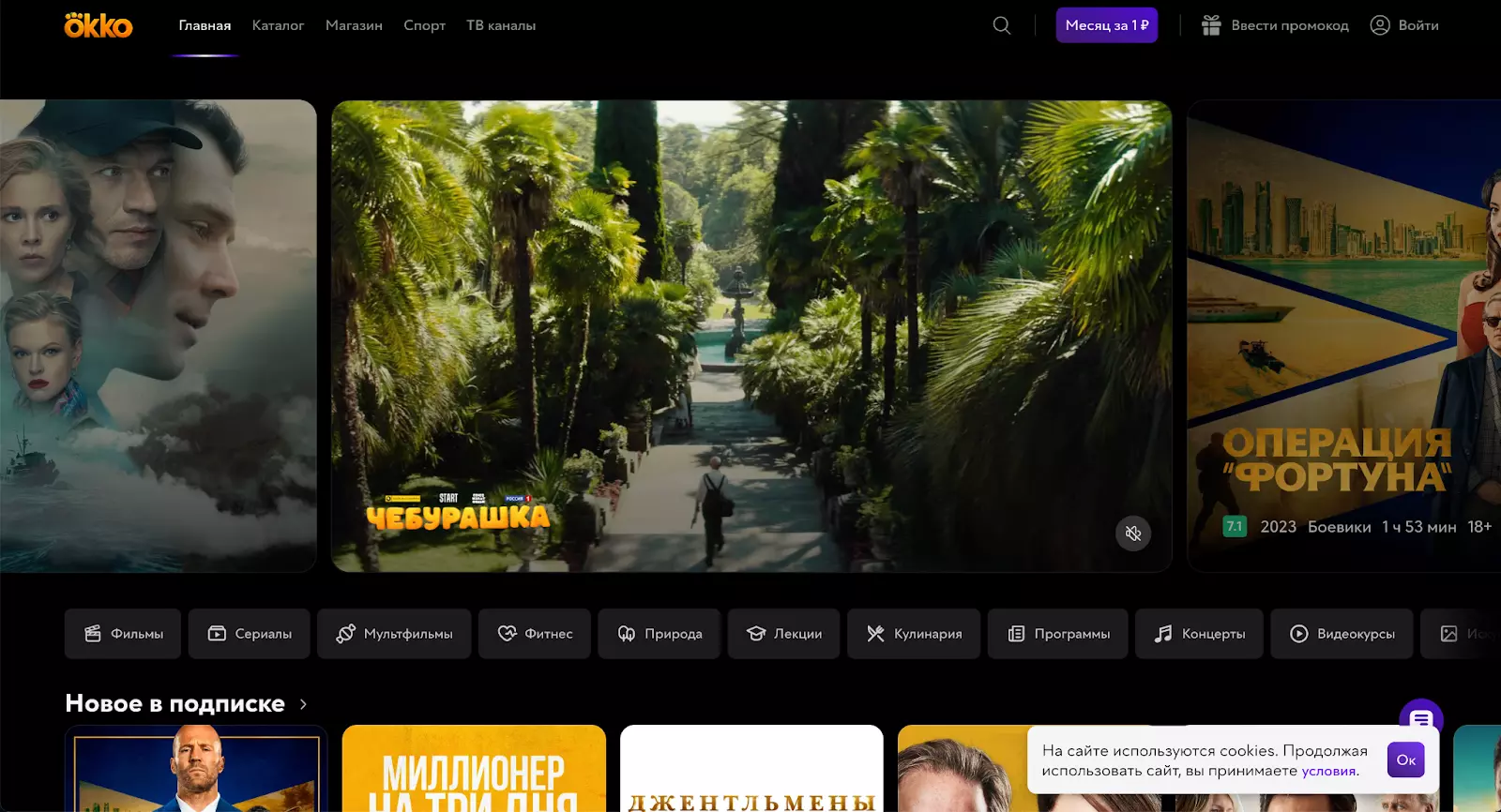The width and height of the screenshot is (1501, 812).
Task: Click the Месяц за 1 ₽ button
Action: click(x=1107, y=25)
